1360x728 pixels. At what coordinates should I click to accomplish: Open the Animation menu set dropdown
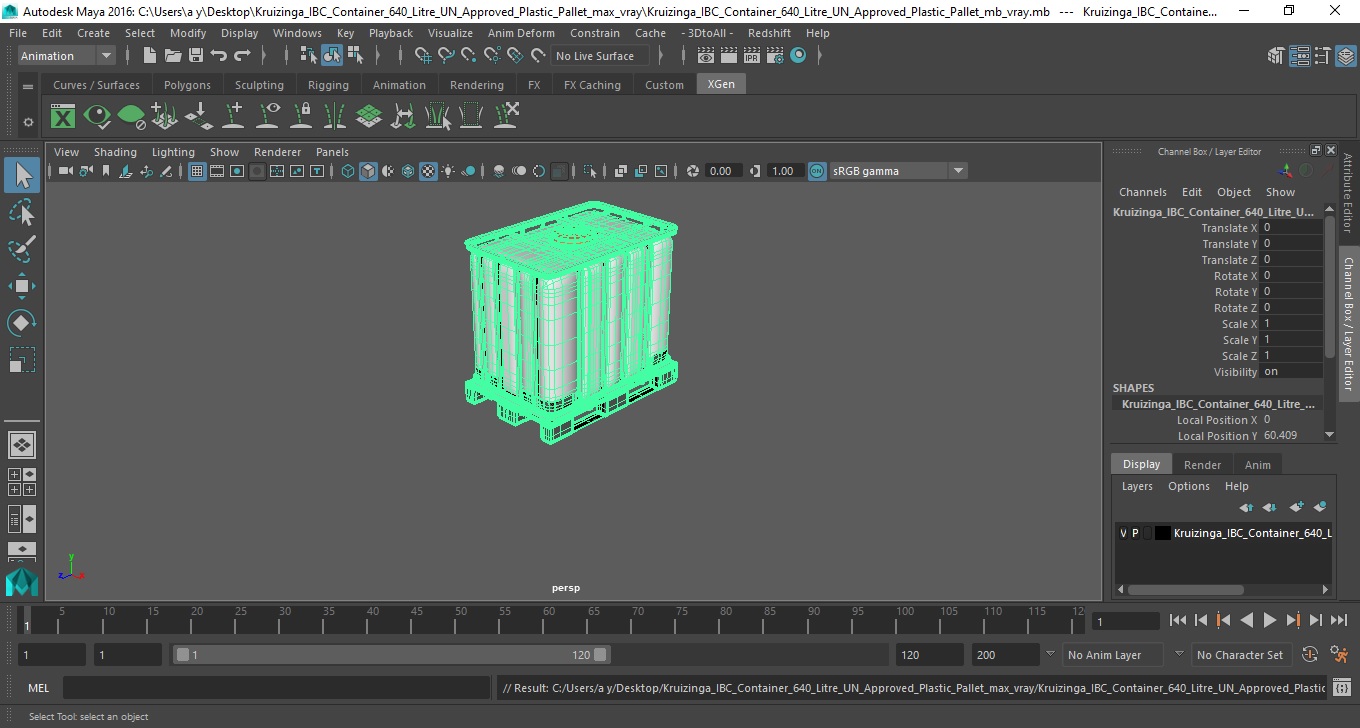(x=67, y=56)
